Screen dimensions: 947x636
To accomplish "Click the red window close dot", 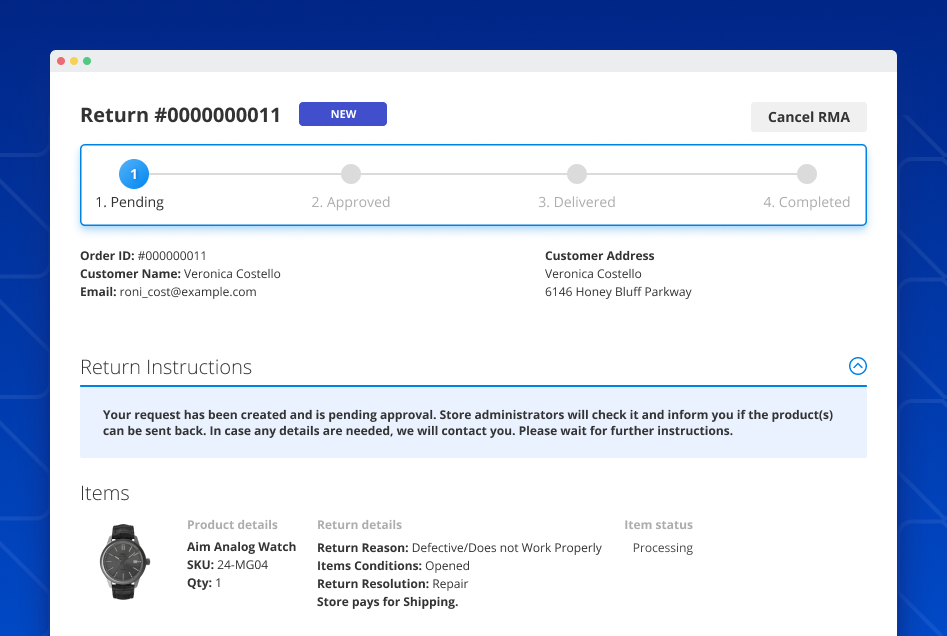I will 61,61.
